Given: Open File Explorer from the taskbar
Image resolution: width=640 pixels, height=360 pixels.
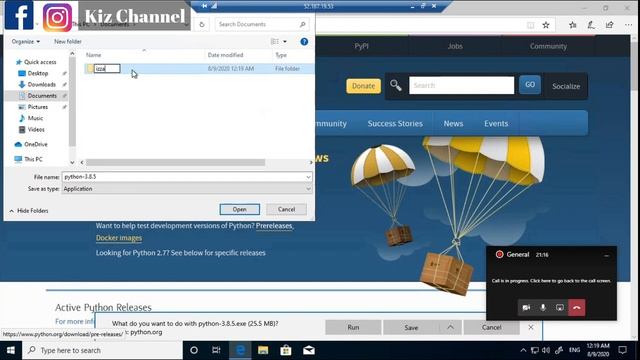Looking at the screenshot, I should pos(263,350).
